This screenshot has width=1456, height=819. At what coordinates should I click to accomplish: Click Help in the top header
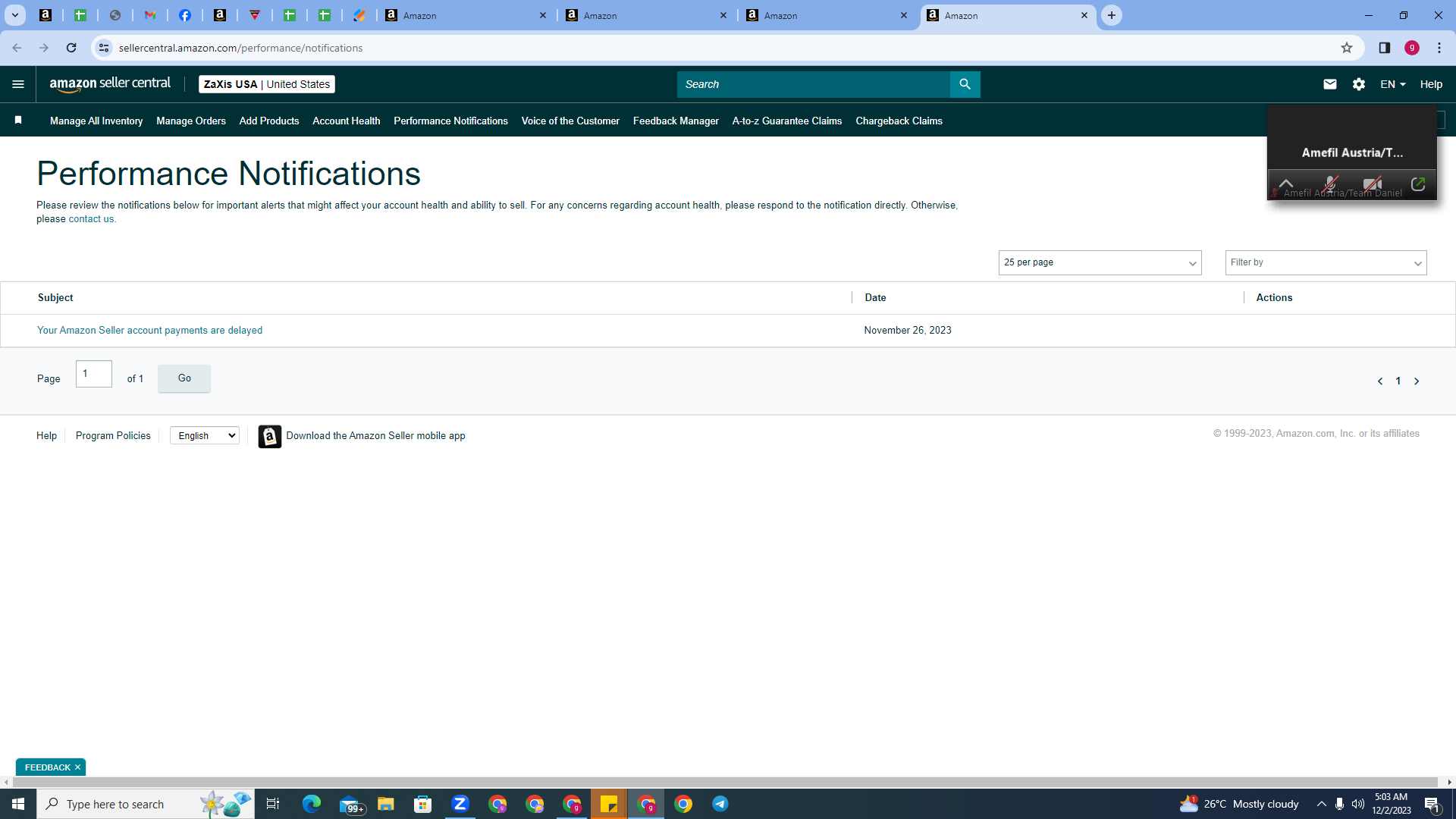[1431, 84]
